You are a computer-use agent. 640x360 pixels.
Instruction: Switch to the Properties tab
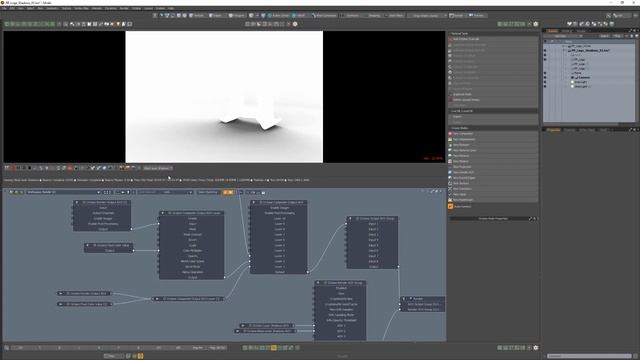(x=553, y=130)
